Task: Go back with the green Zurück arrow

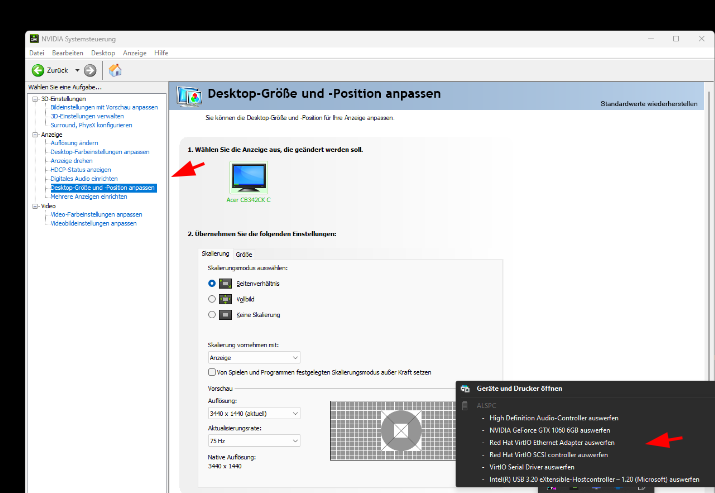Action: coord(38,70)
